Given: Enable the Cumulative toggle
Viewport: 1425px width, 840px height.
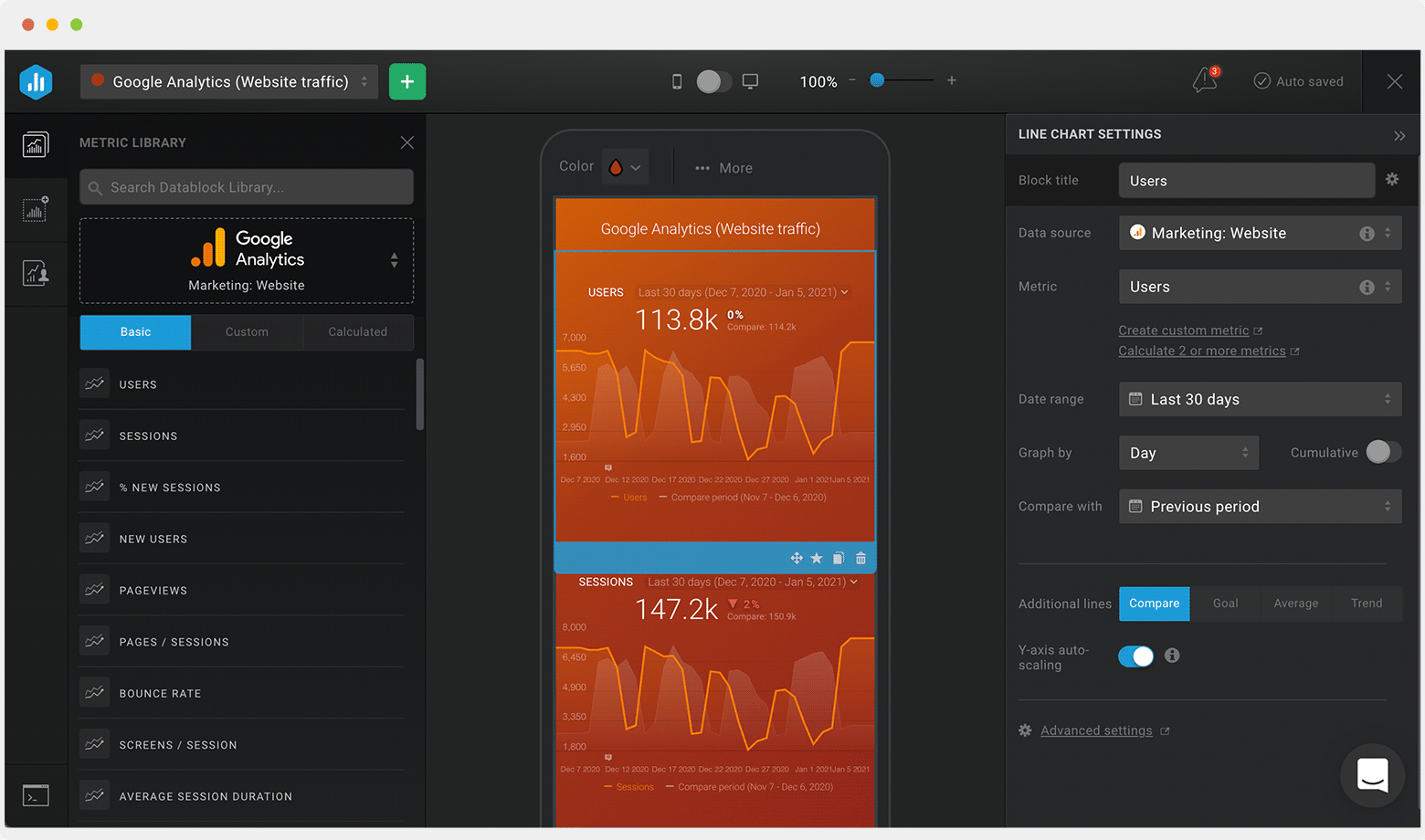Looking at the screenshot, I should point(1383,452).
